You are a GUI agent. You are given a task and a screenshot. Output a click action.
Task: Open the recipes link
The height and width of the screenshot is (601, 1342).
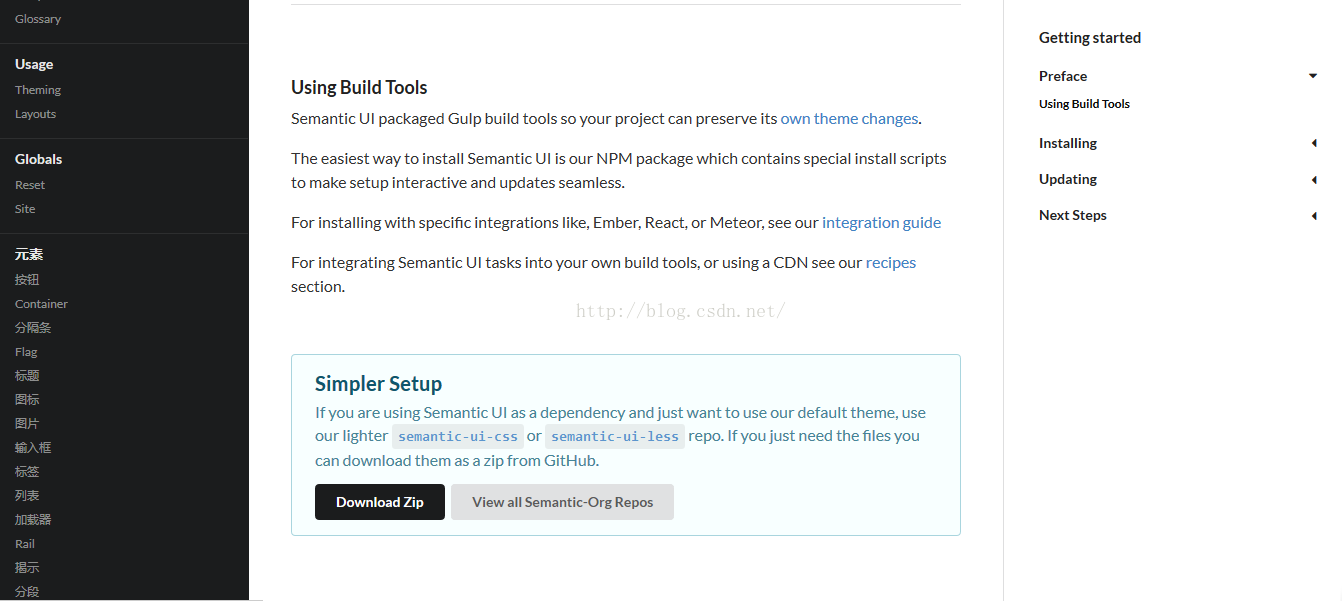pos(891,262)
